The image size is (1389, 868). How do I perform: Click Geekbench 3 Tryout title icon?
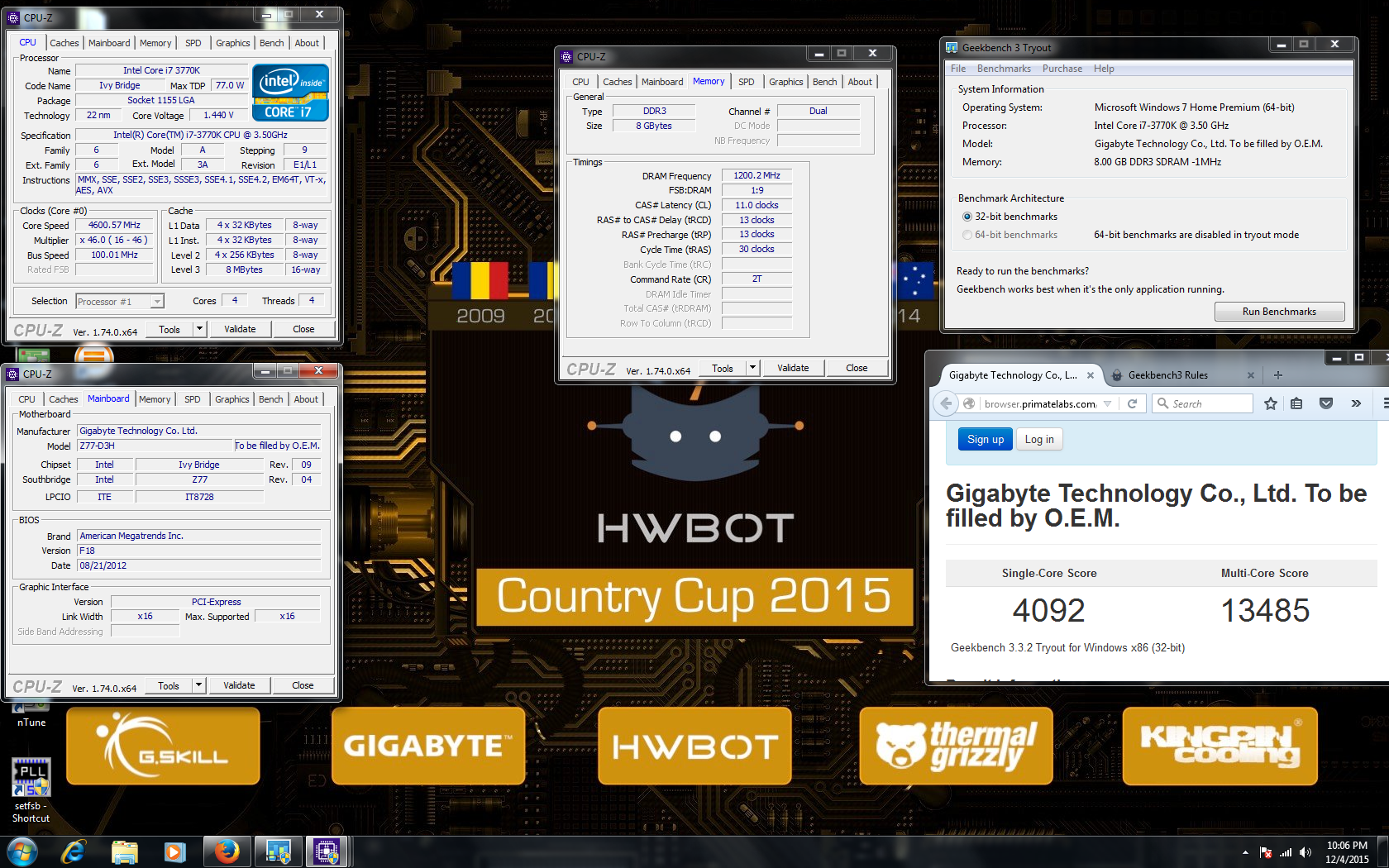pos(952,48)
